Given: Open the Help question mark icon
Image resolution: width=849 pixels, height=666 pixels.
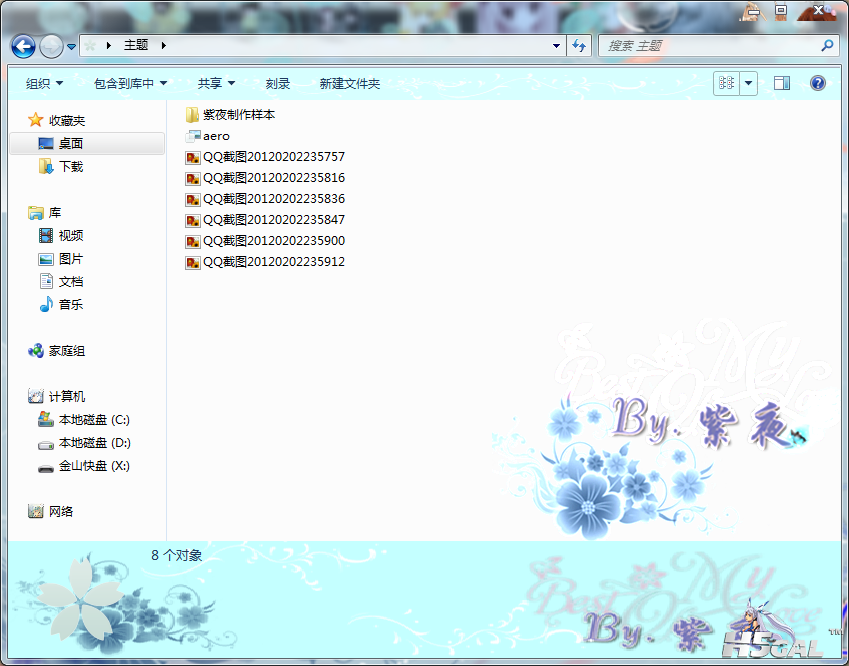Looking at the screenshot, I should click(817, 83).
